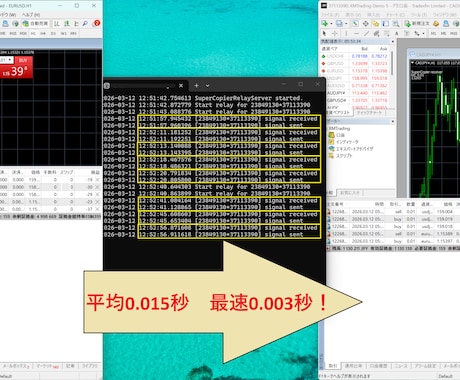460x380 pixels.
Task: Toggle Market Watch icon in XMTrading toolbar
Action: pyautogui.click(x=356, y=23)
